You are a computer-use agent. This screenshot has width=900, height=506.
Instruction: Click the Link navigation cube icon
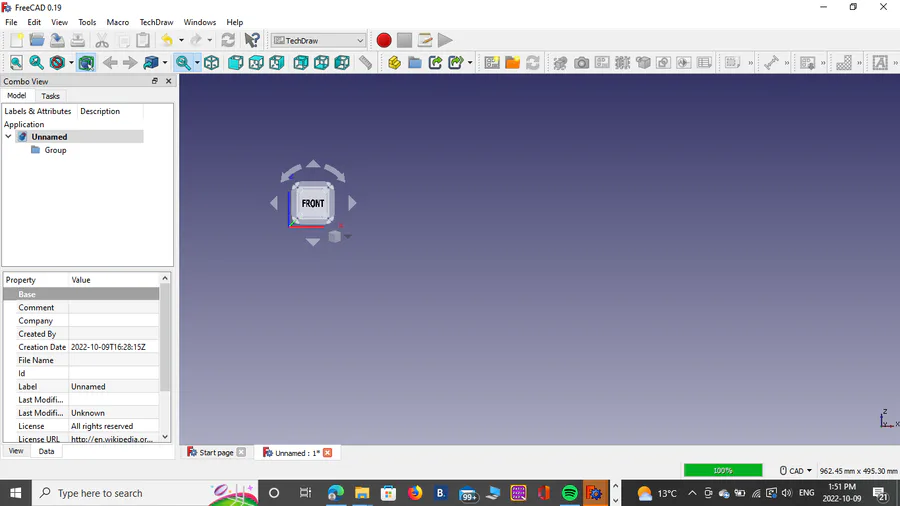[151, 63]
